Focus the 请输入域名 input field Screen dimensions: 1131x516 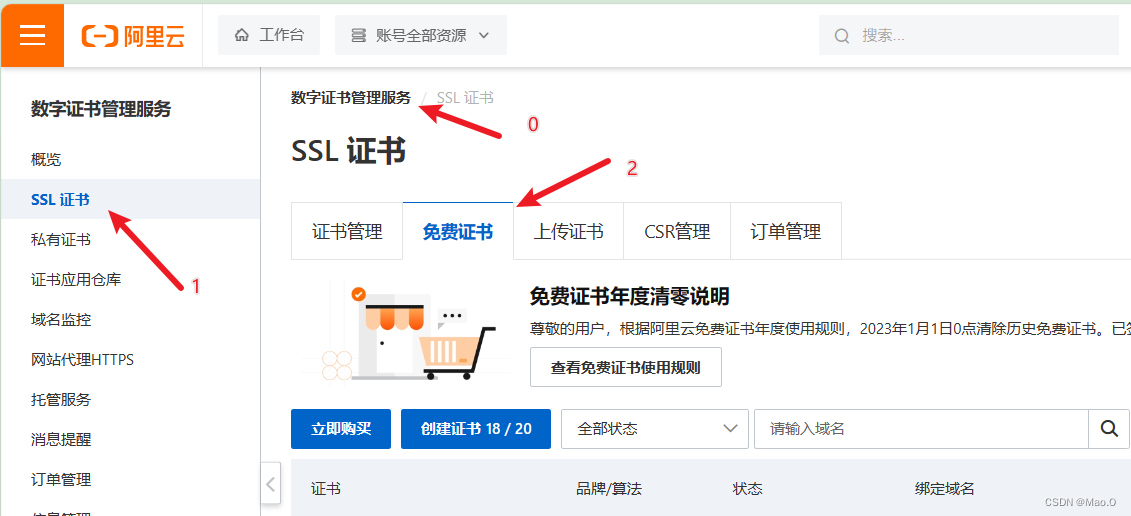(x=921, y=429)
